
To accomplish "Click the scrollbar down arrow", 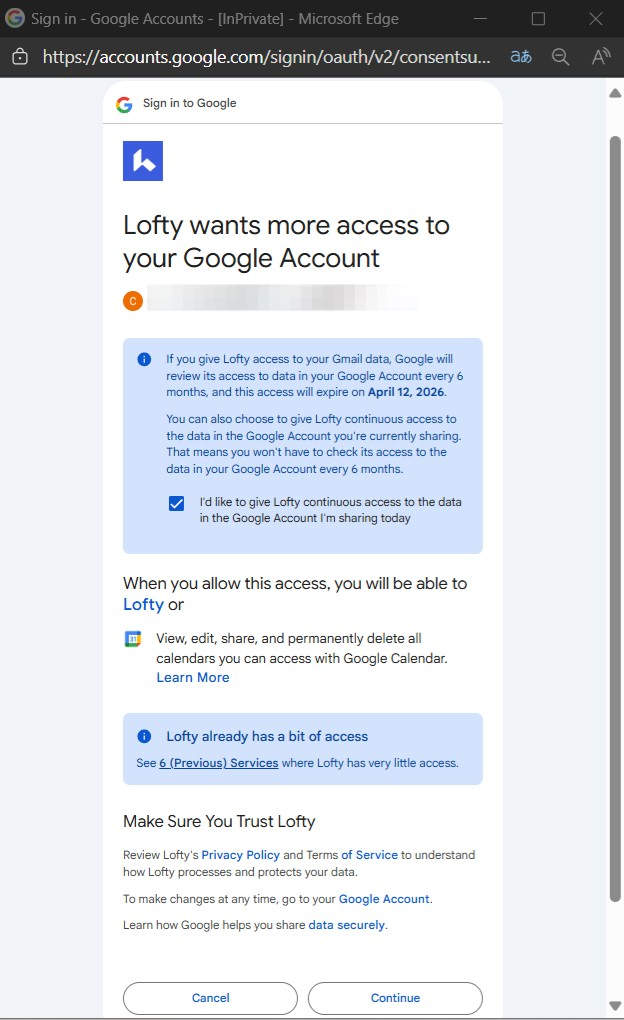I will (615, 1005).
